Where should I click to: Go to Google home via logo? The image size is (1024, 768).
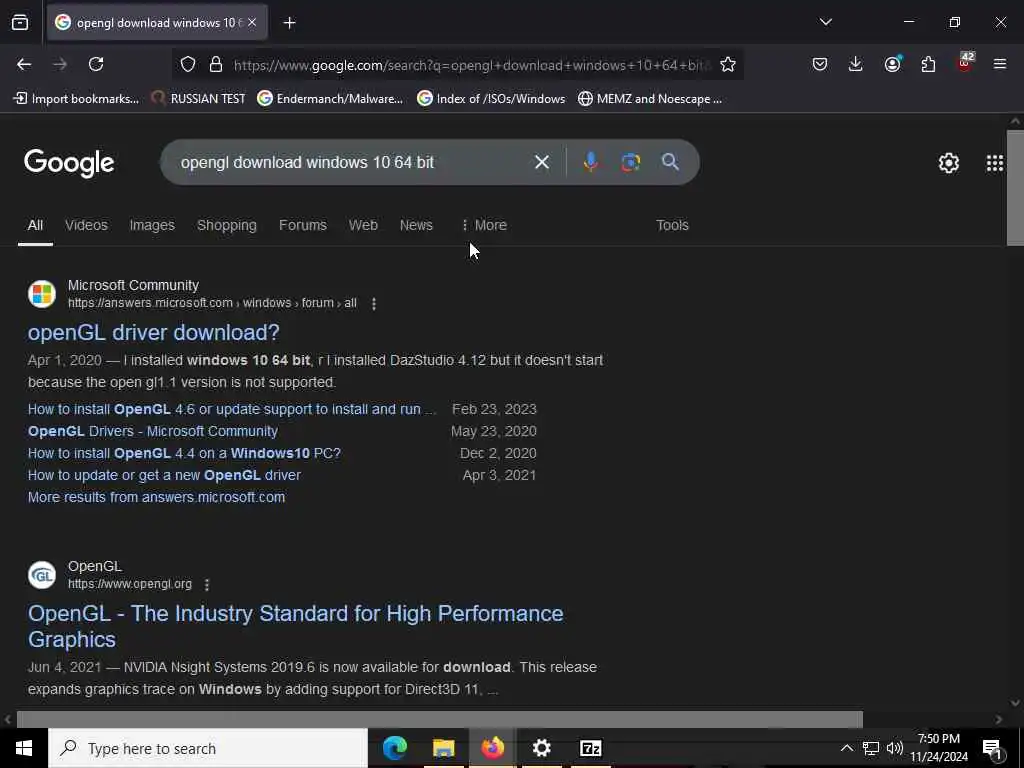tap(69, 163)
